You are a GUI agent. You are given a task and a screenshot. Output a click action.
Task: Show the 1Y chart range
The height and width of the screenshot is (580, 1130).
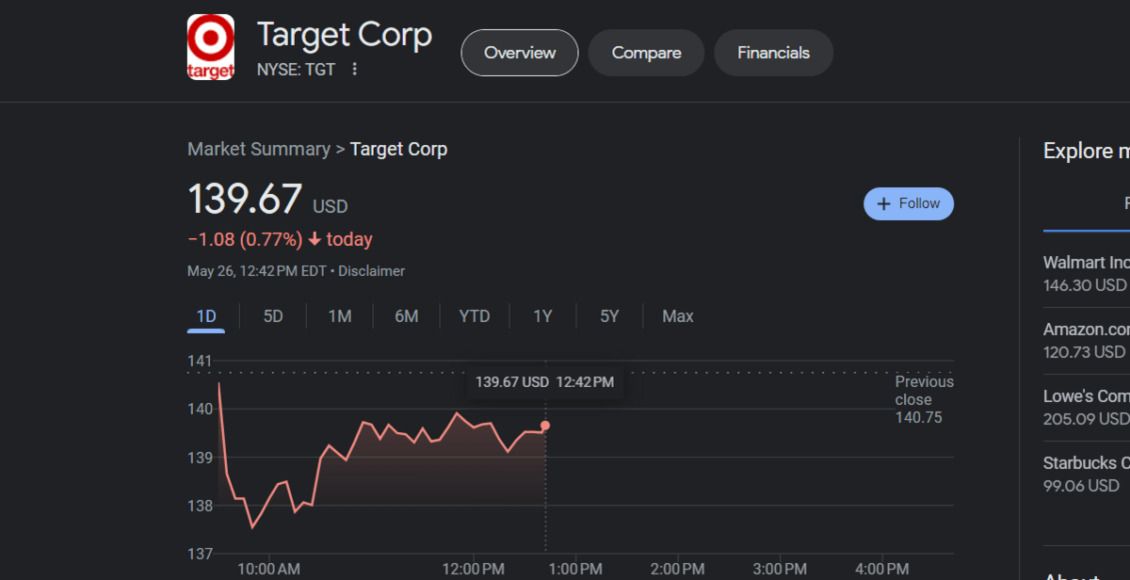pyautogui.click(x=542, y=316)
